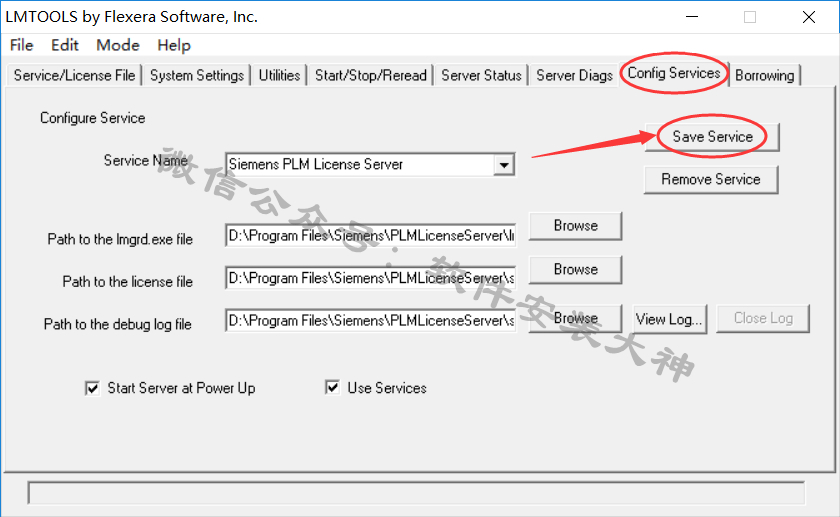Switch to the System Settings tab
Image resolution: width=840 pixels, height=517 pixels.
(x=197, y=76)
